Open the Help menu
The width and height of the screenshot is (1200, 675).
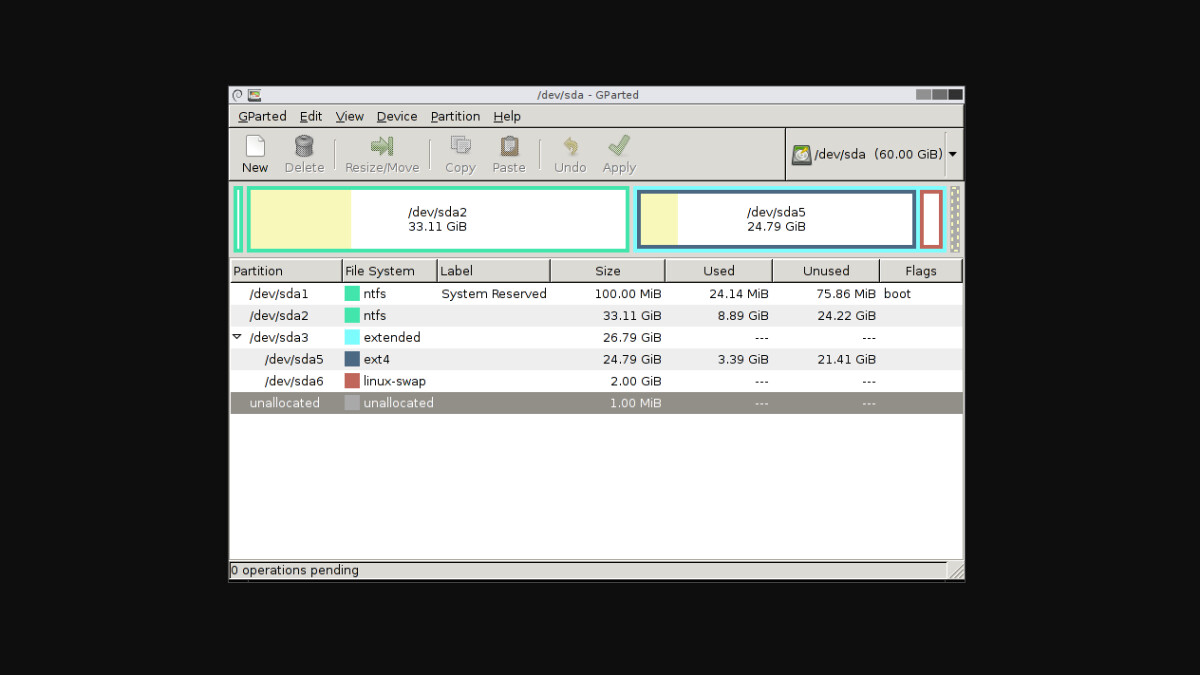point(507,116)
